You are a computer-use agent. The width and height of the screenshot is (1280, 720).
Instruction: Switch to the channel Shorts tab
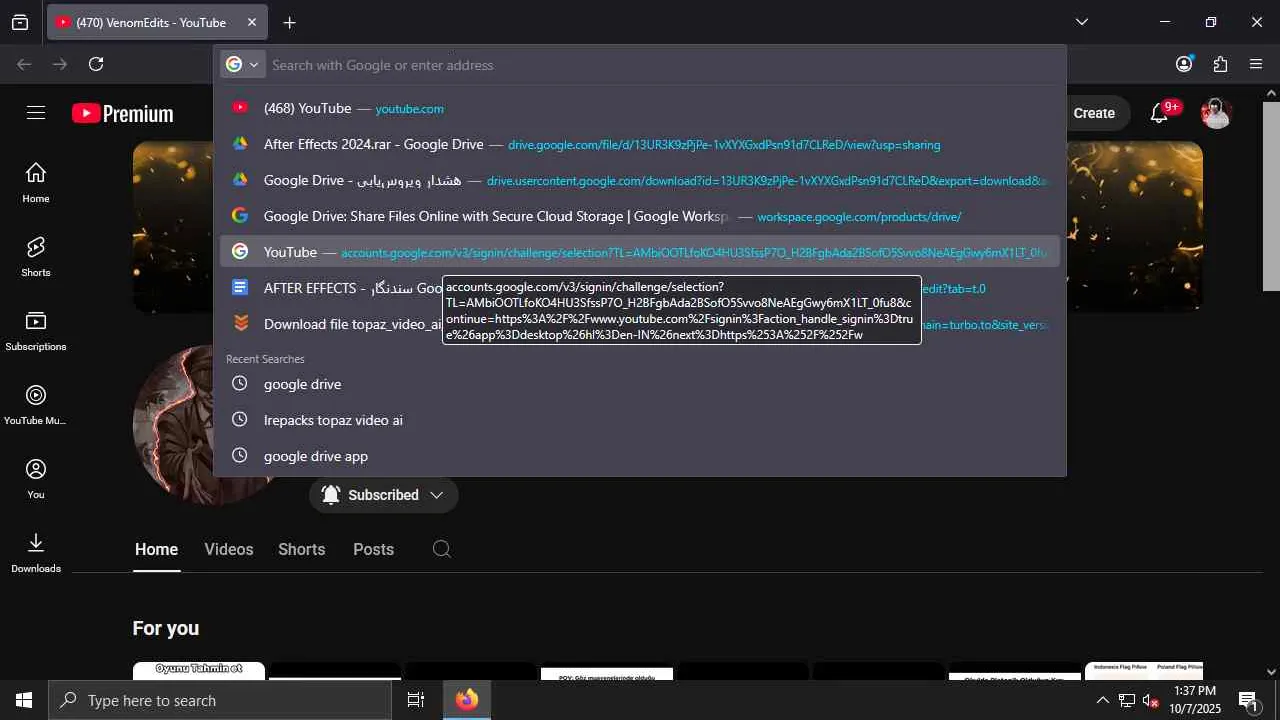point(301,549)
